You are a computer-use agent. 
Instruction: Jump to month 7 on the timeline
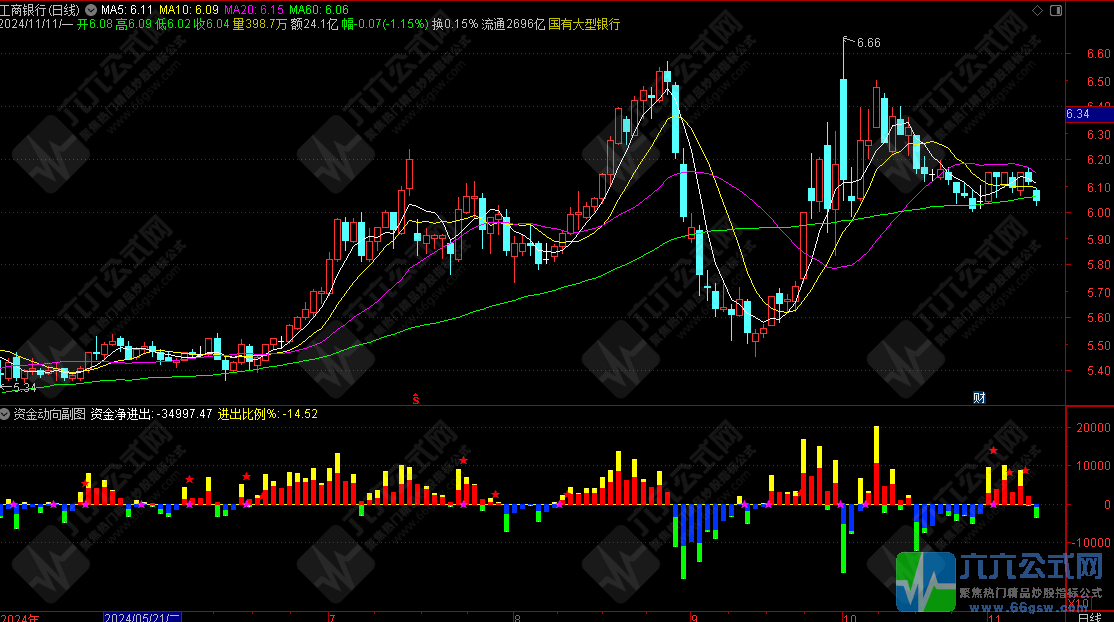[332, 617]
